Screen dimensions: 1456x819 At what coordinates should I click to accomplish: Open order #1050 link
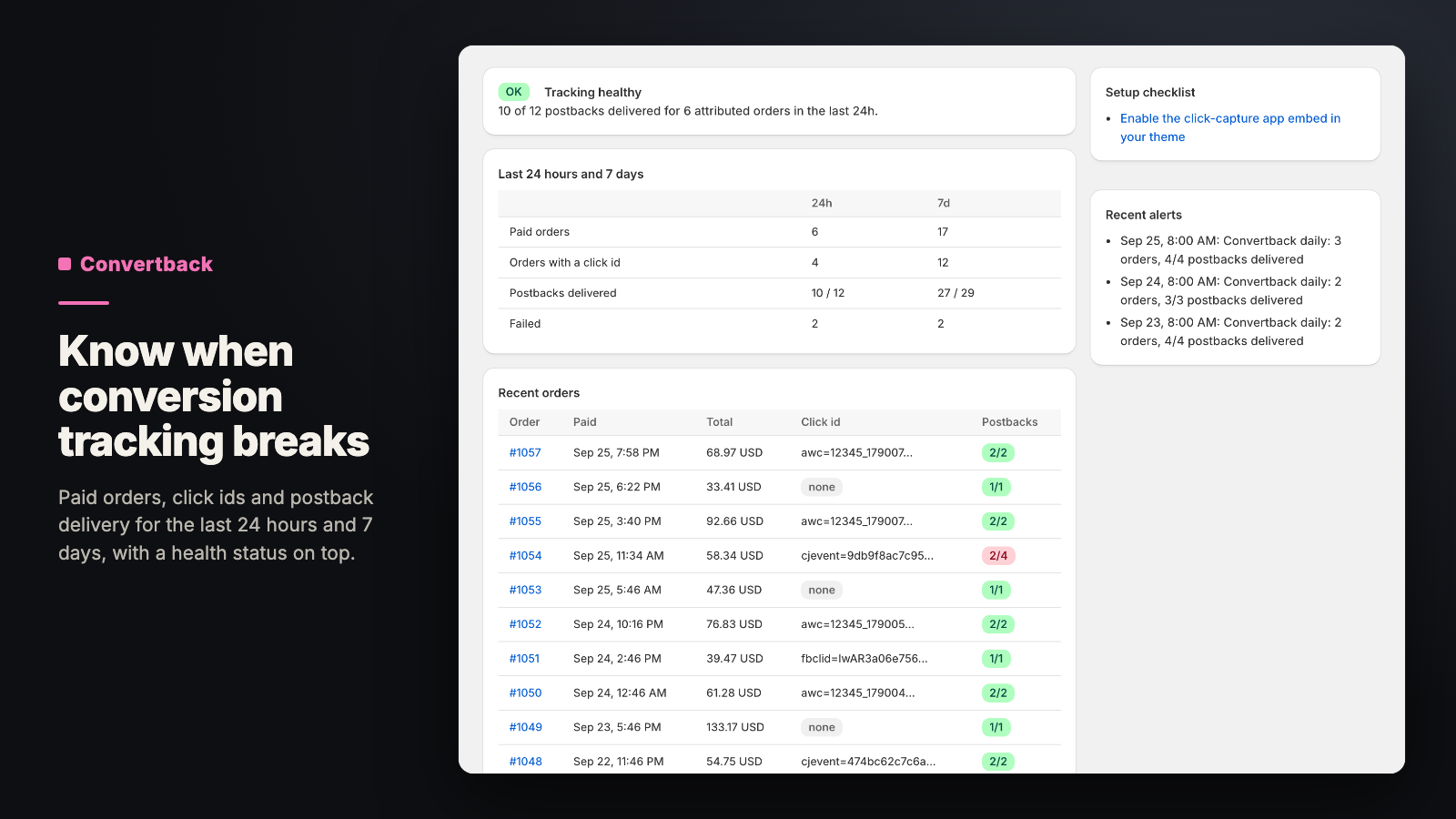[x=525, y=693]
